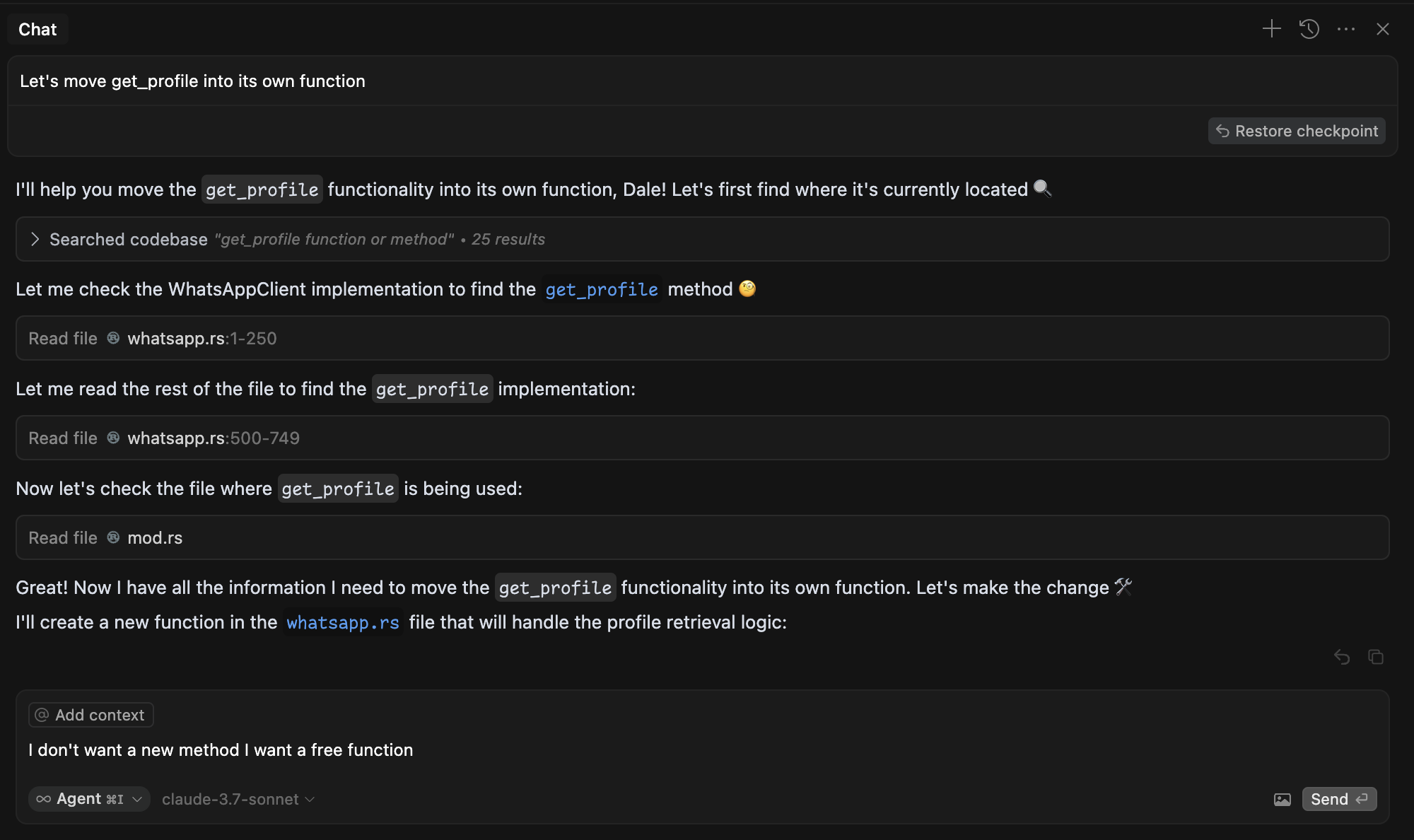The height and width of the screenshot is (840, 1414).
Task: Attach an image with picture icon
Action: [1282, 799]
